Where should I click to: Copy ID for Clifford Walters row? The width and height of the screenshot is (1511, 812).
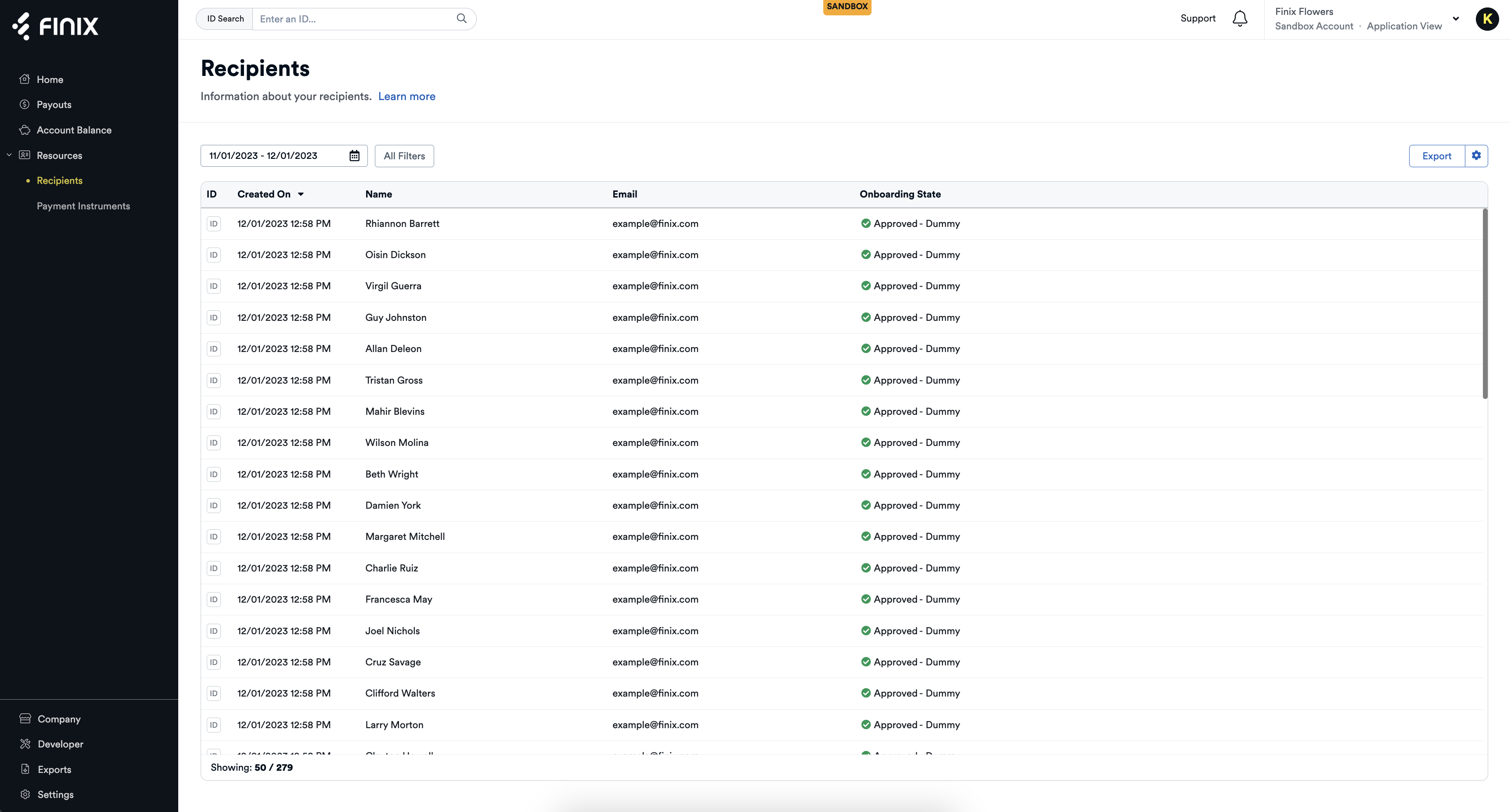pos(213,693)
